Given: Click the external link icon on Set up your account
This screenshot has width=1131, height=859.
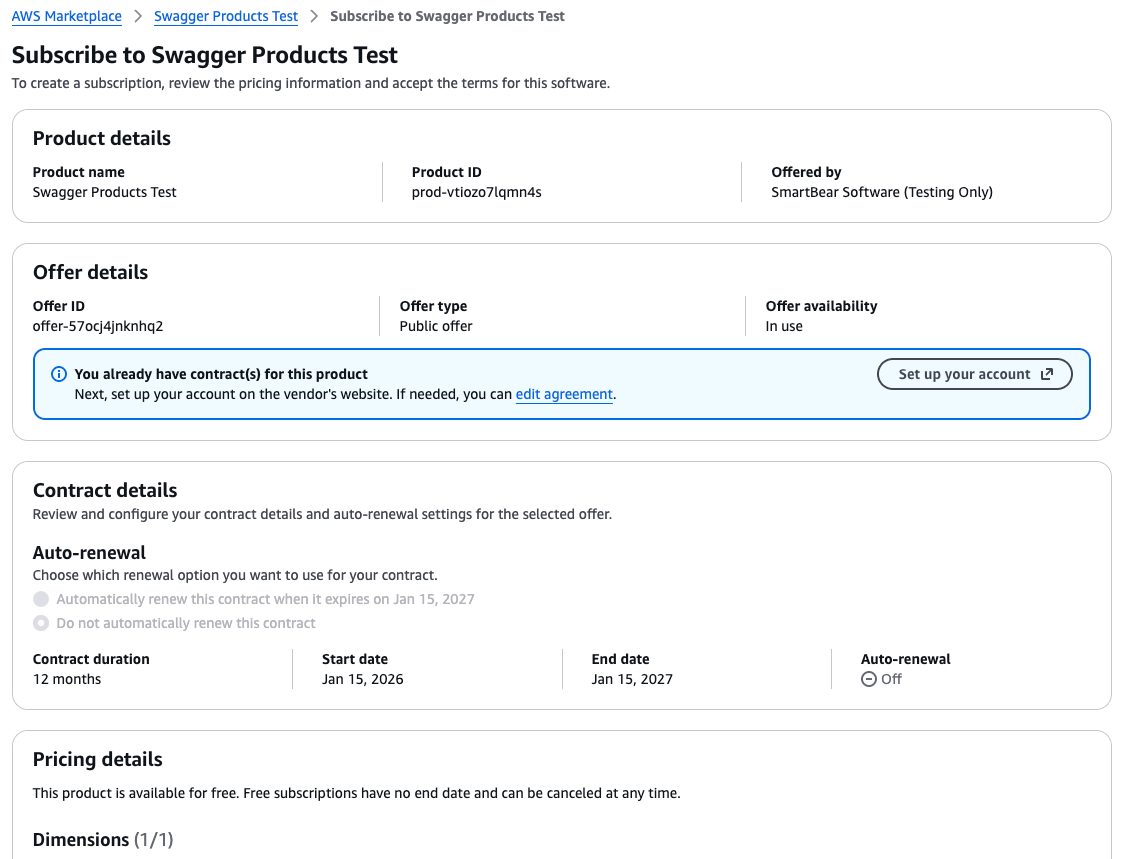Looking at the screenshot, I should point(1047,374).
